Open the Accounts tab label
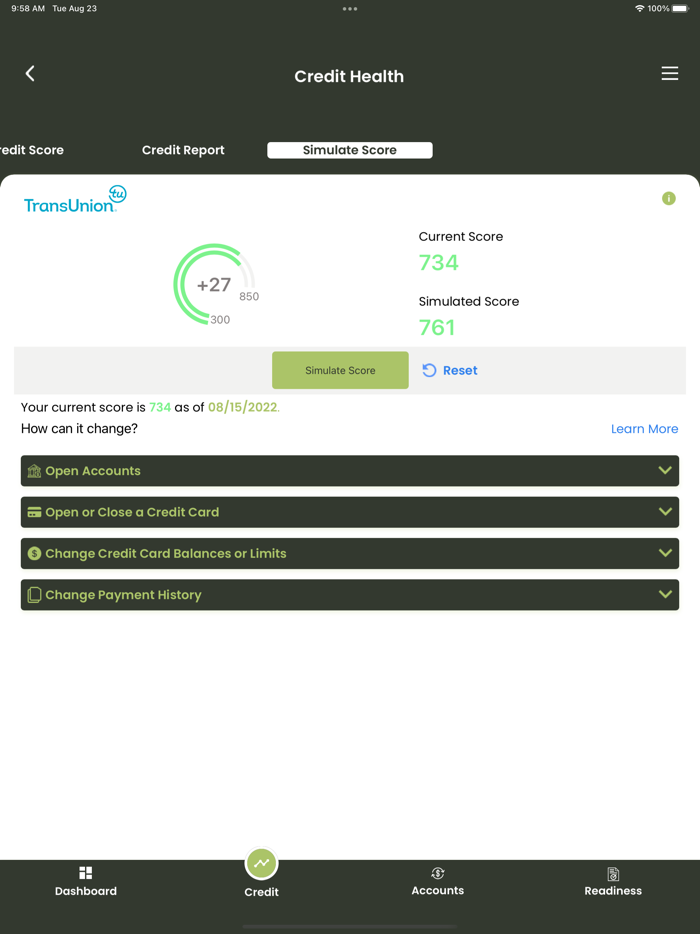 tap(437, 891)
